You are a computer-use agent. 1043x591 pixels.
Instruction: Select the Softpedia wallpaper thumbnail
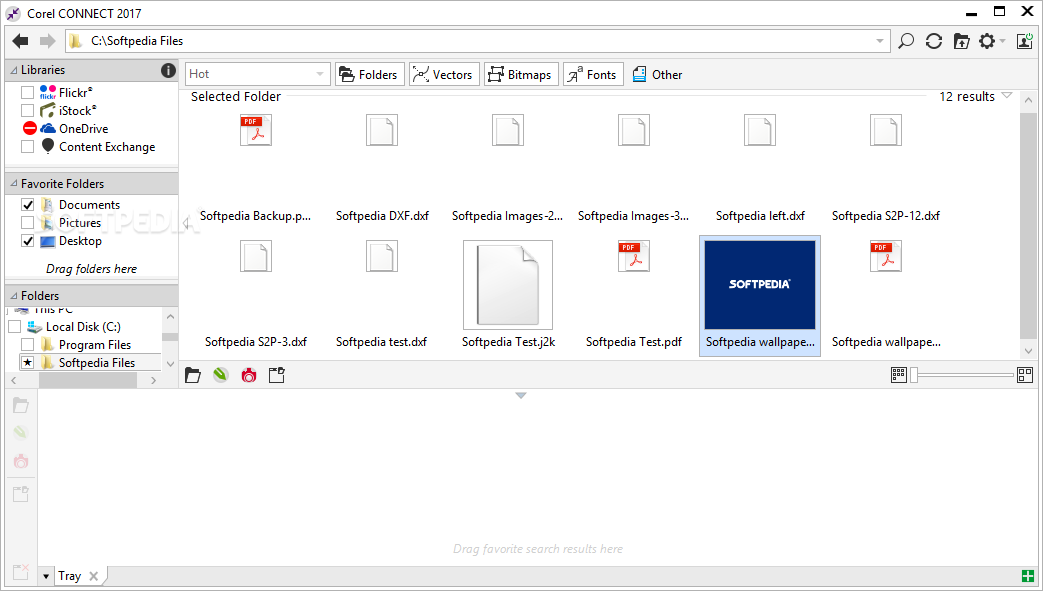point(760,285)
